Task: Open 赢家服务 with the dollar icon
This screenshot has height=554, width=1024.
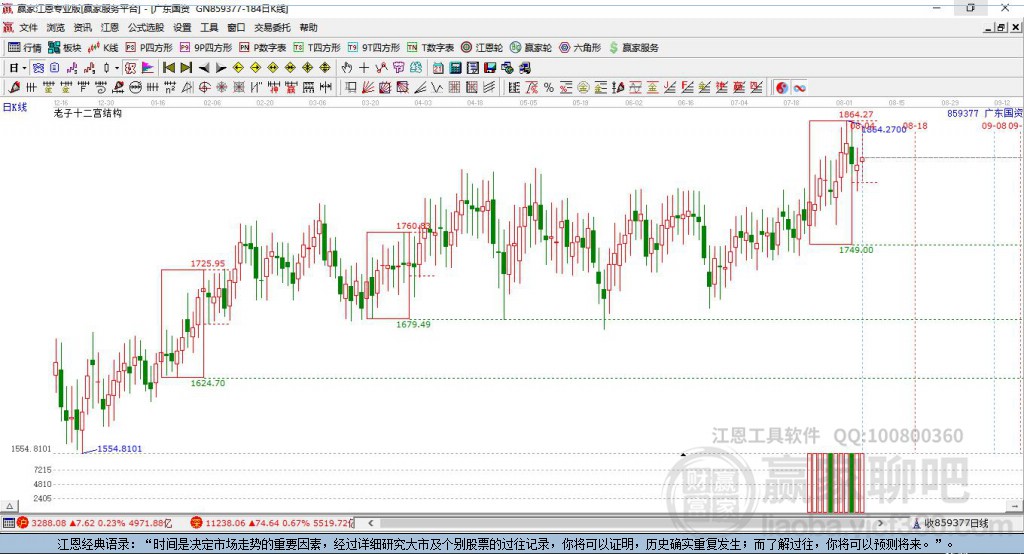Action: coord(633,48)
